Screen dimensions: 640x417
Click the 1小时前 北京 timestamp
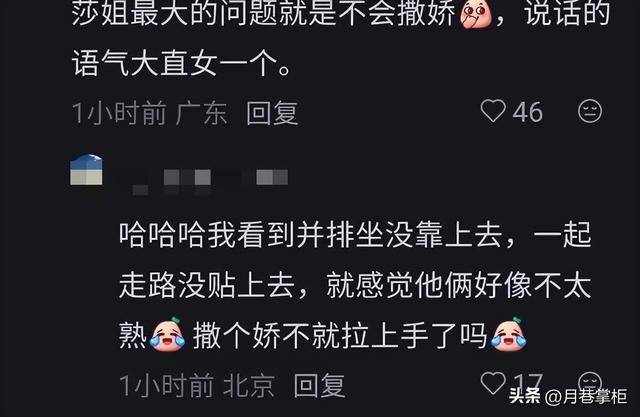click(197, 385)
